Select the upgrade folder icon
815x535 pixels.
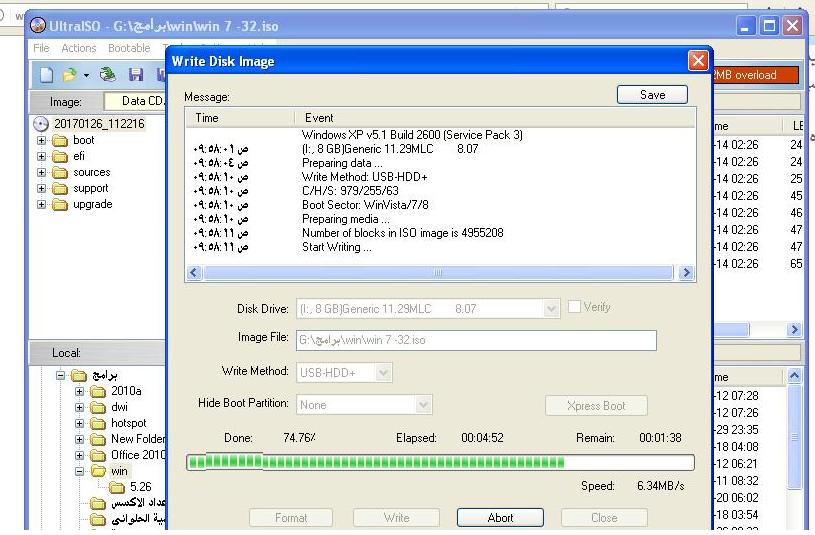click(x=60, y=205)
